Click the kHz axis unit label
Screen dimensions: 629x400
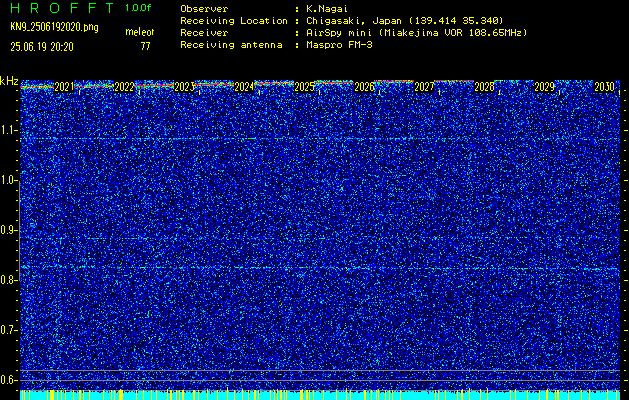(x=9, y=81)
